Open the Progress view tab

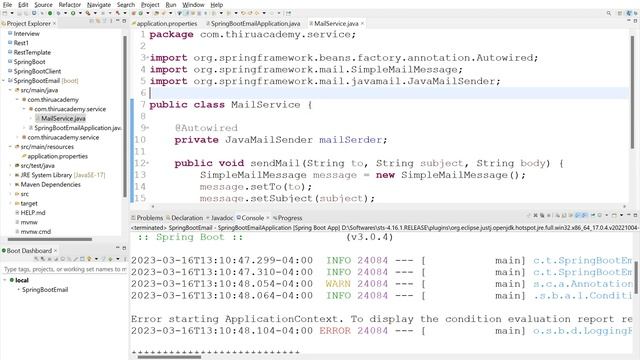(287, 218)
